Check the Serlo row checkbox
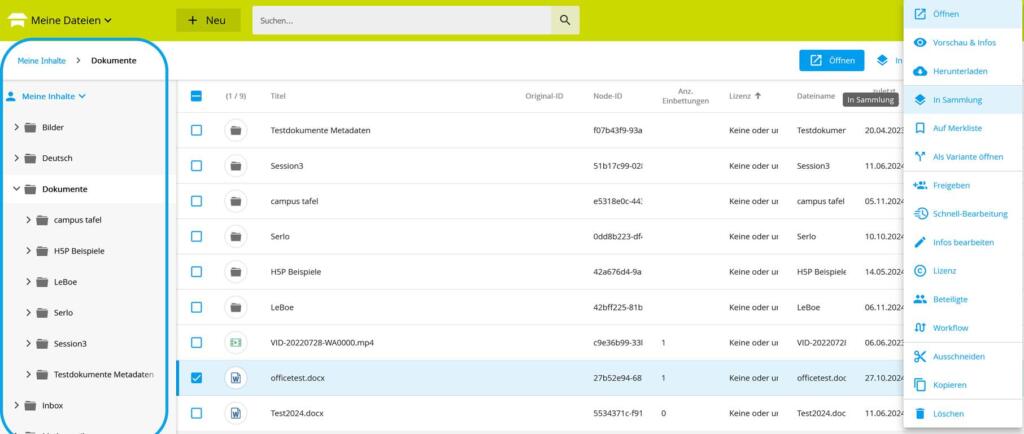Viewport: 1024px width, 434px height. point(197,236)
